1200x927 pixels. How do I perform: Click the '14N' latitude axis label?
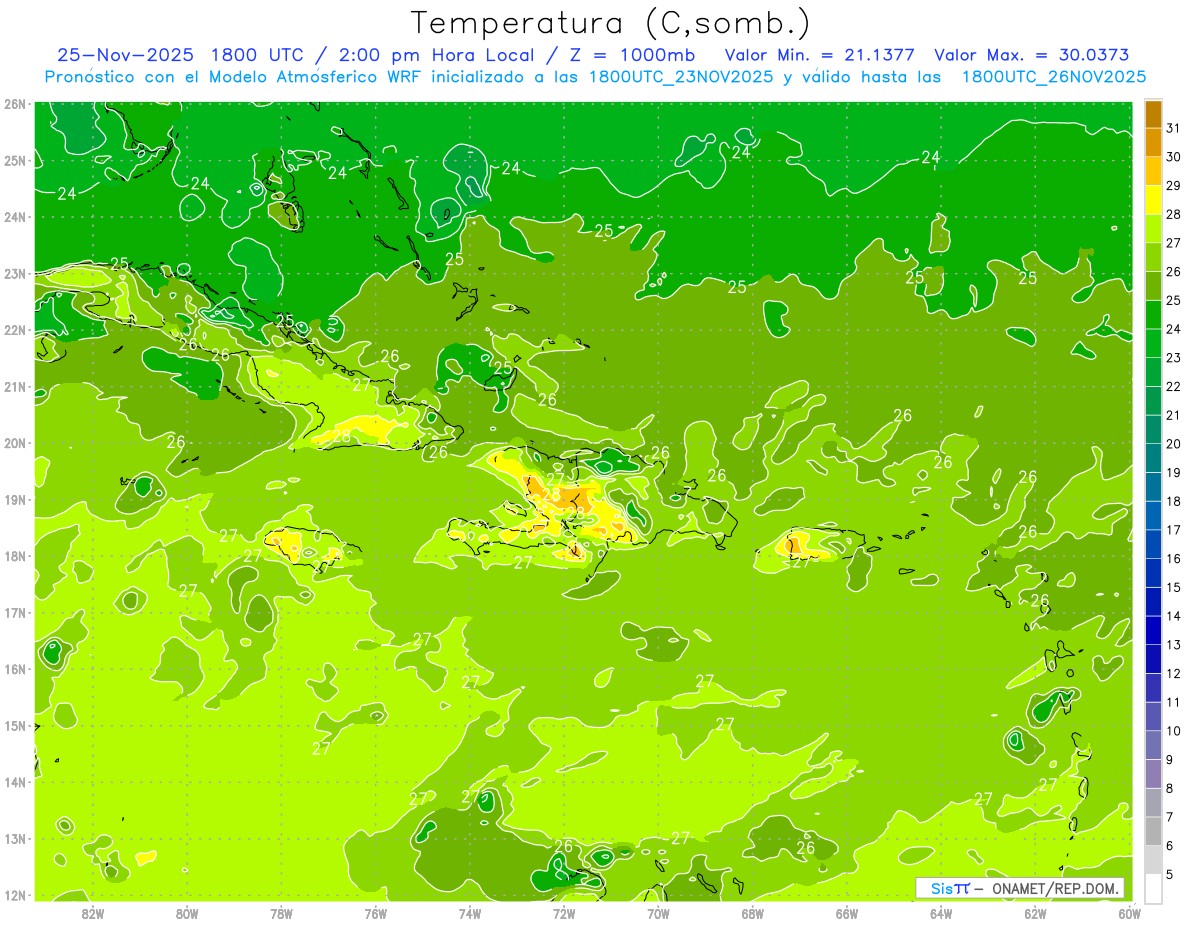point(15,782)
